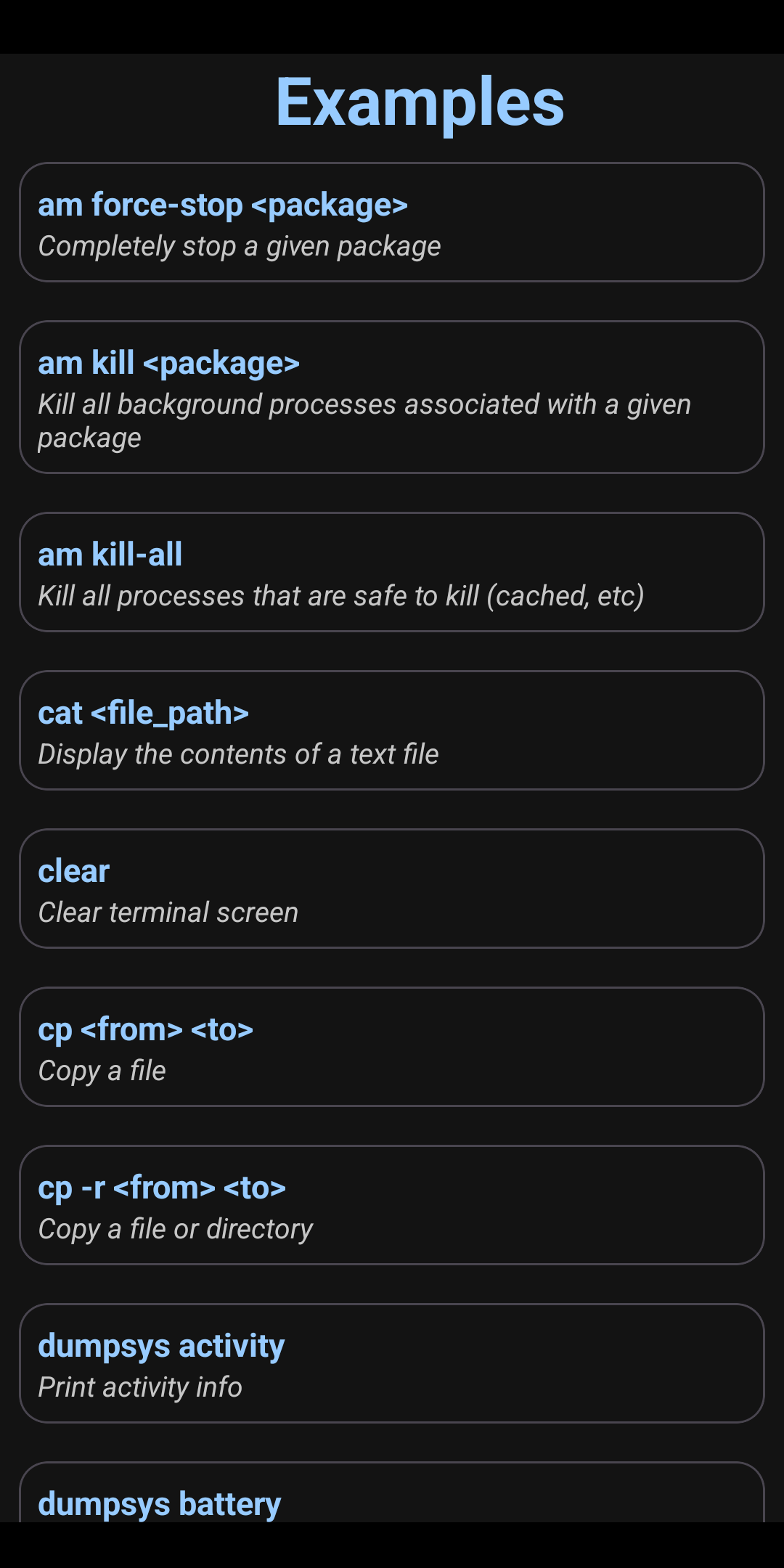Screen dimensions: 784x1568
Task: Tap "Display the contents of a text file"
Action: pyautogui.click(x=238, y=755)
